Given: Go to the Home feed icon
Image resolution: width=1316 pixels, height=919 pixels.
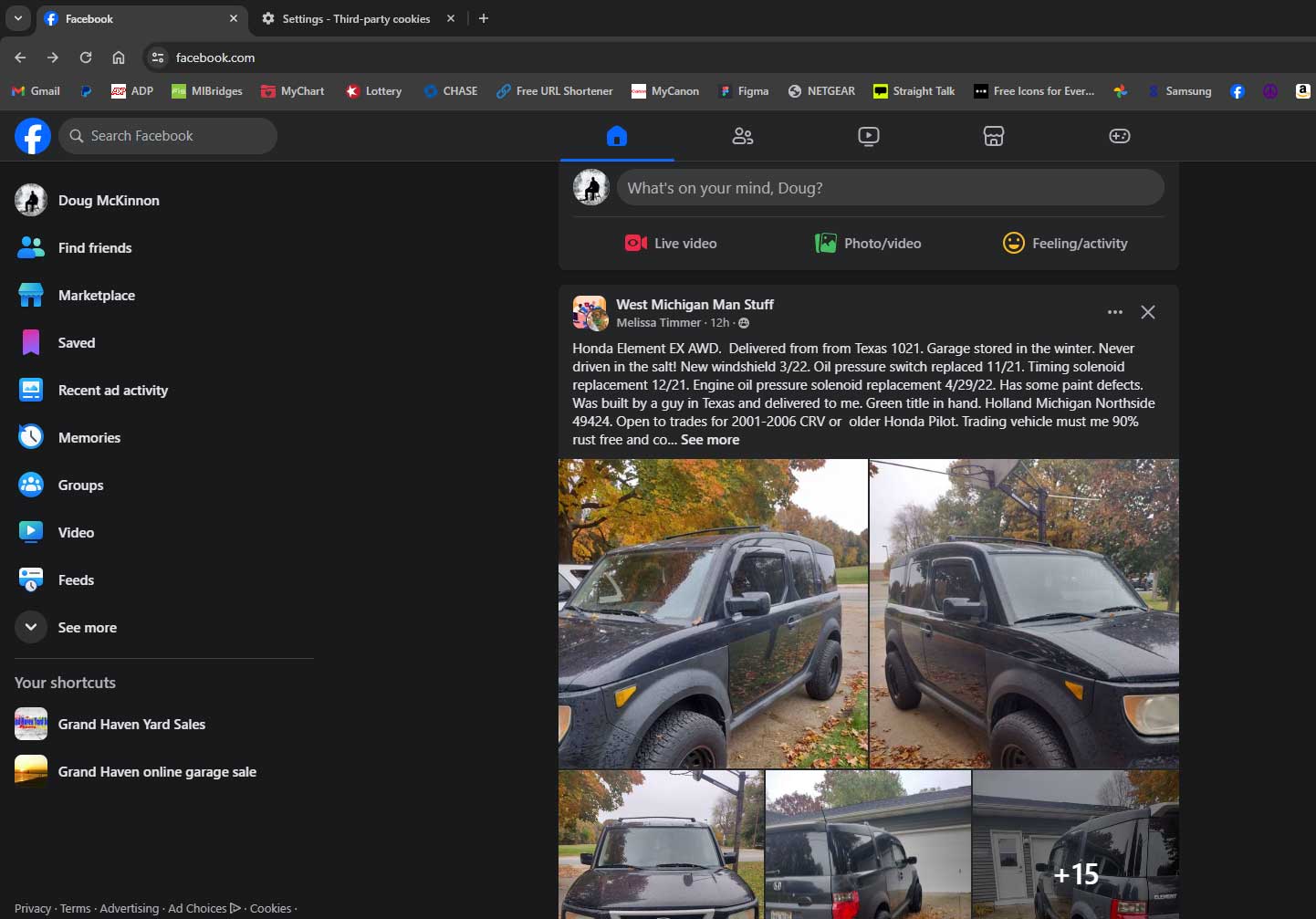Looking at the screenshot, I should (x=617, y=136).
